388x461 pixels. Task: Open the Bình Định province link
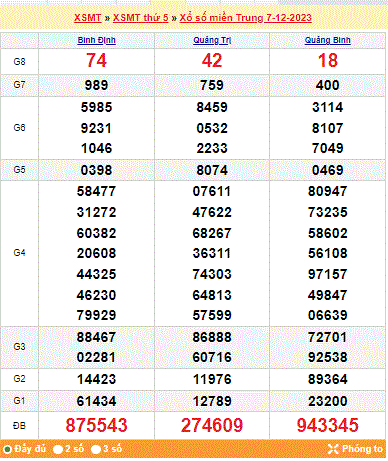(x=96, y=40)
